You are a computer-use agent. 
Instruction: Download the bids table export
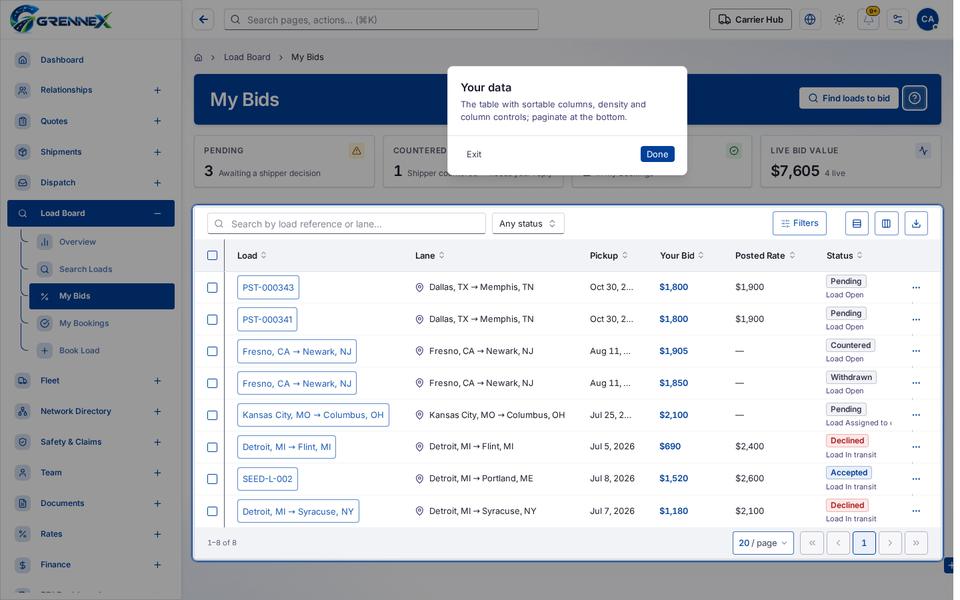pos(916,223)
